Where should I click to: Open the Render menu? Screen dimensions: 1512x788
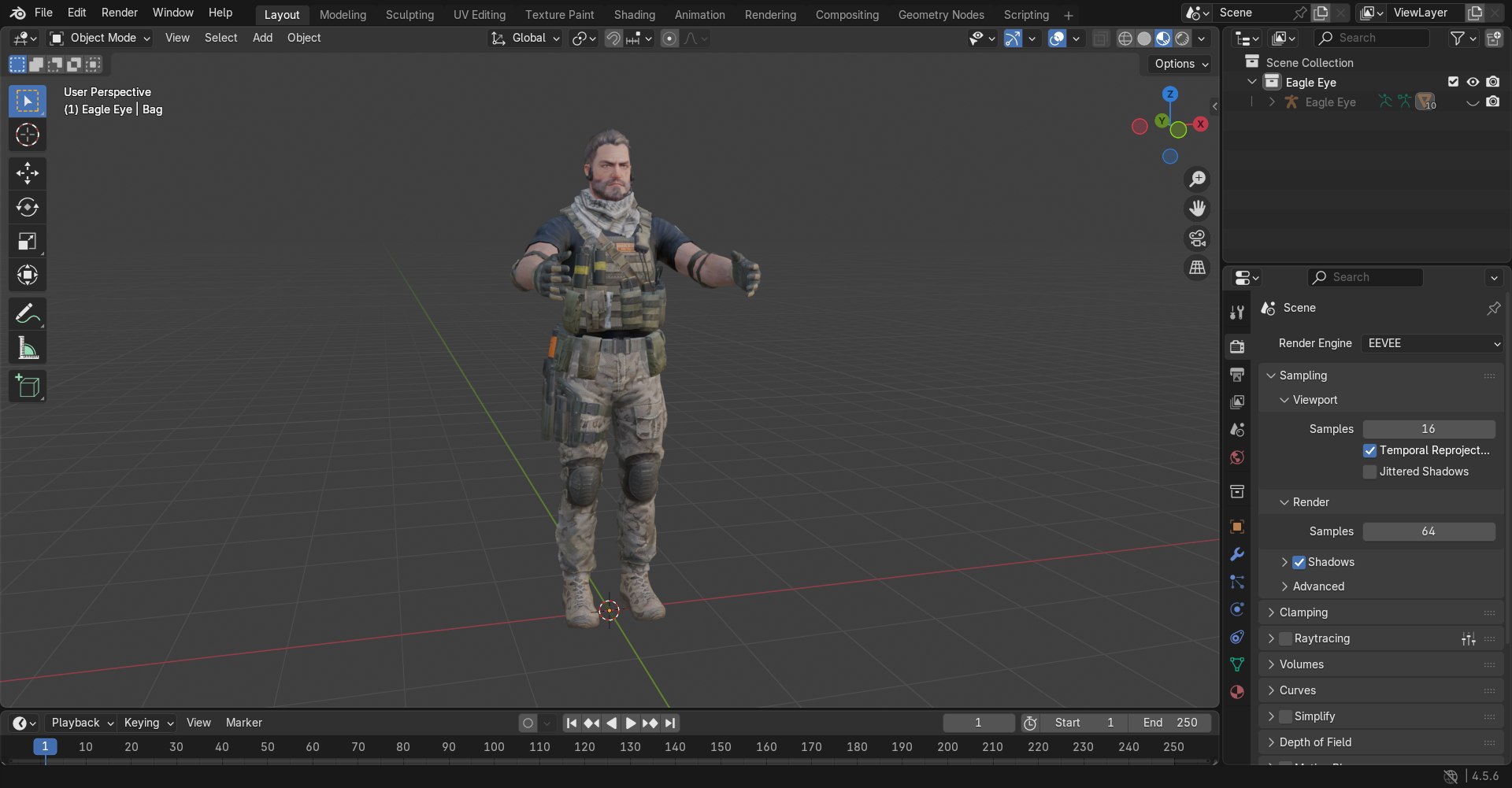coord(120,13)
